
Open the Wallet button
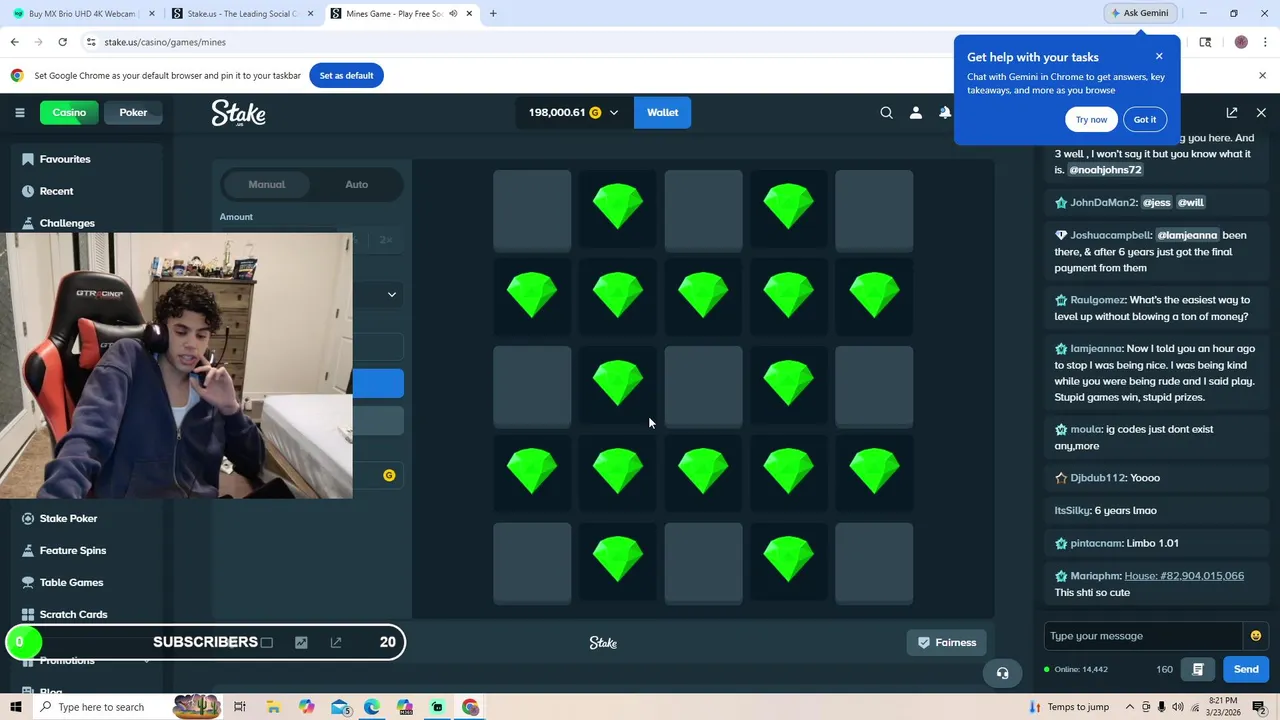(x=662, y=113)
